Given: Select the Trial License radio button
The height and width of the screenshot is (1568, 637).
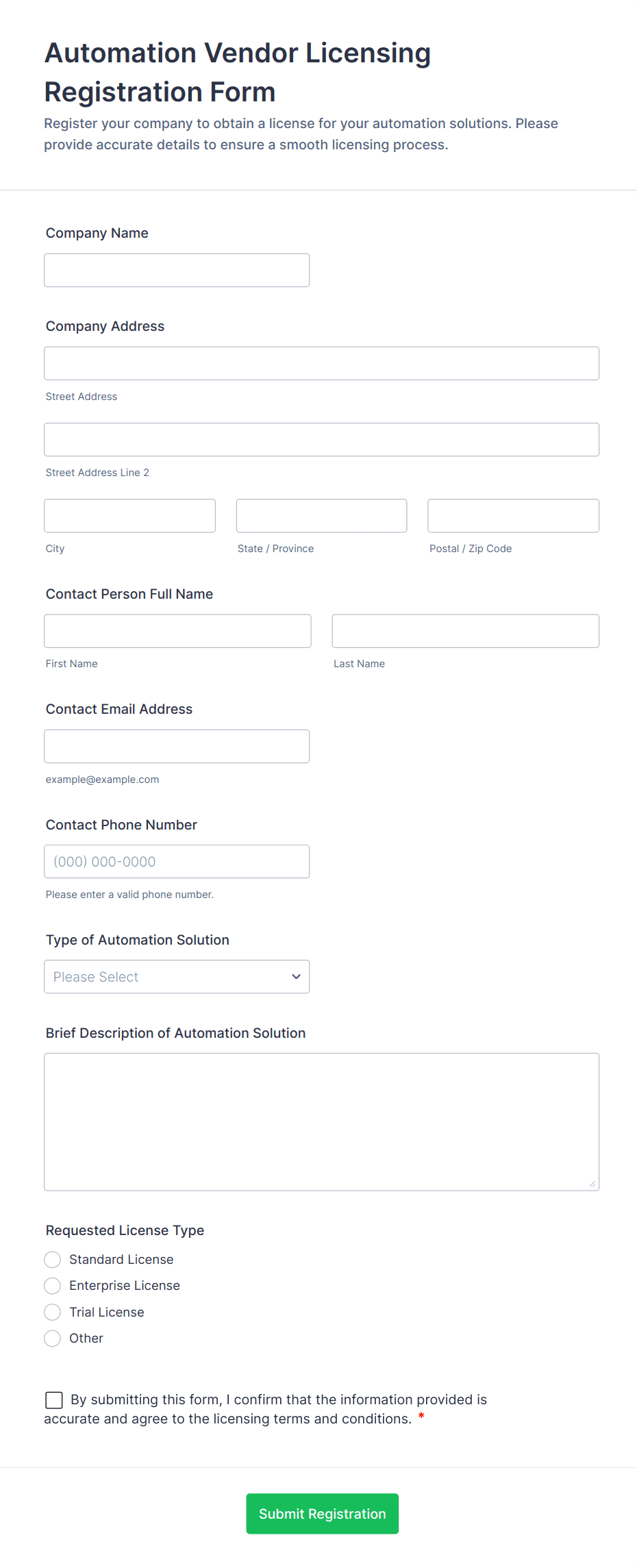Looking at the screenshot, I should tap(53, 1312).
